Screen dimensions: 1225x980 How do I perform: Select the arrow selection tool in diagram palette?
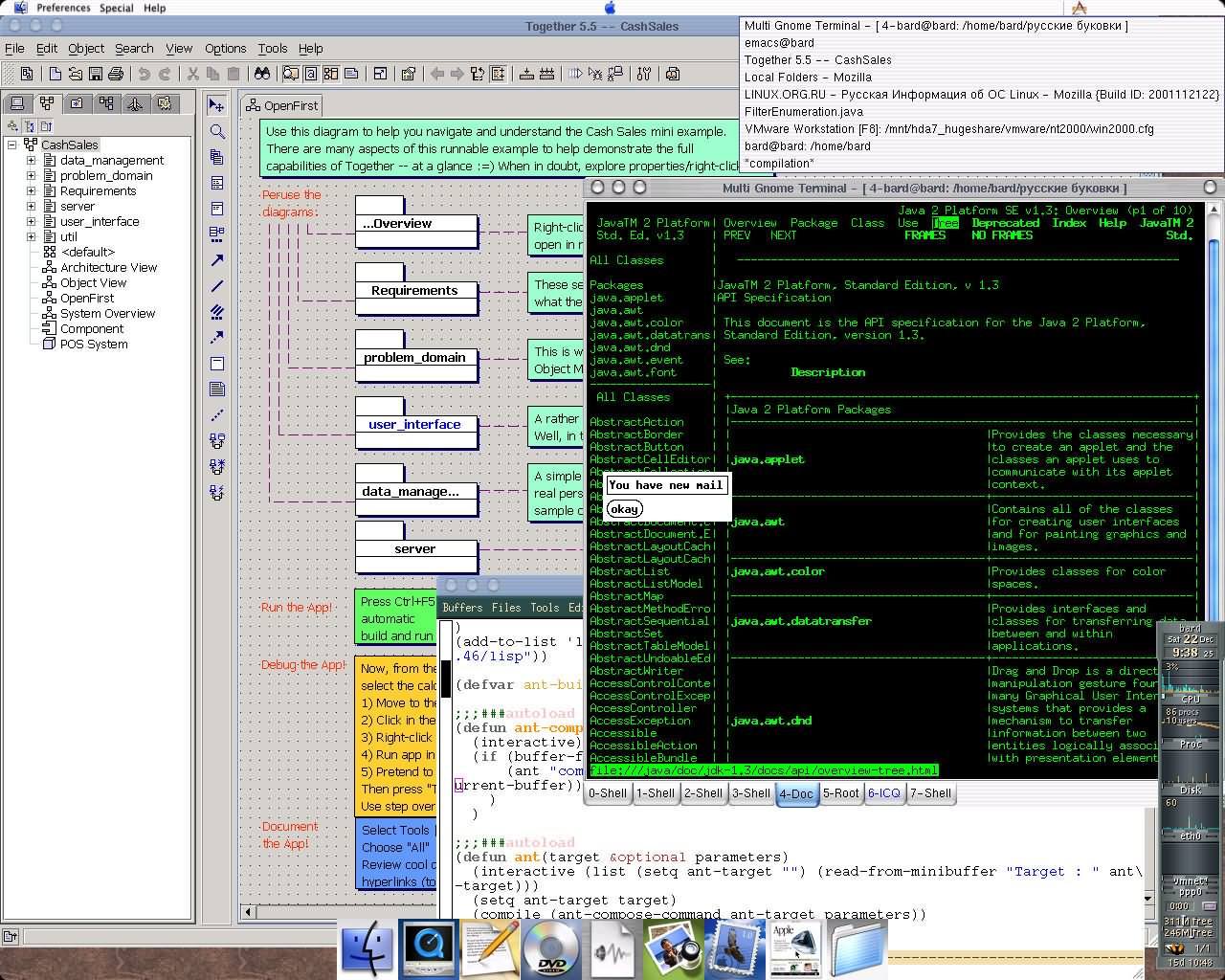point(217,105)
